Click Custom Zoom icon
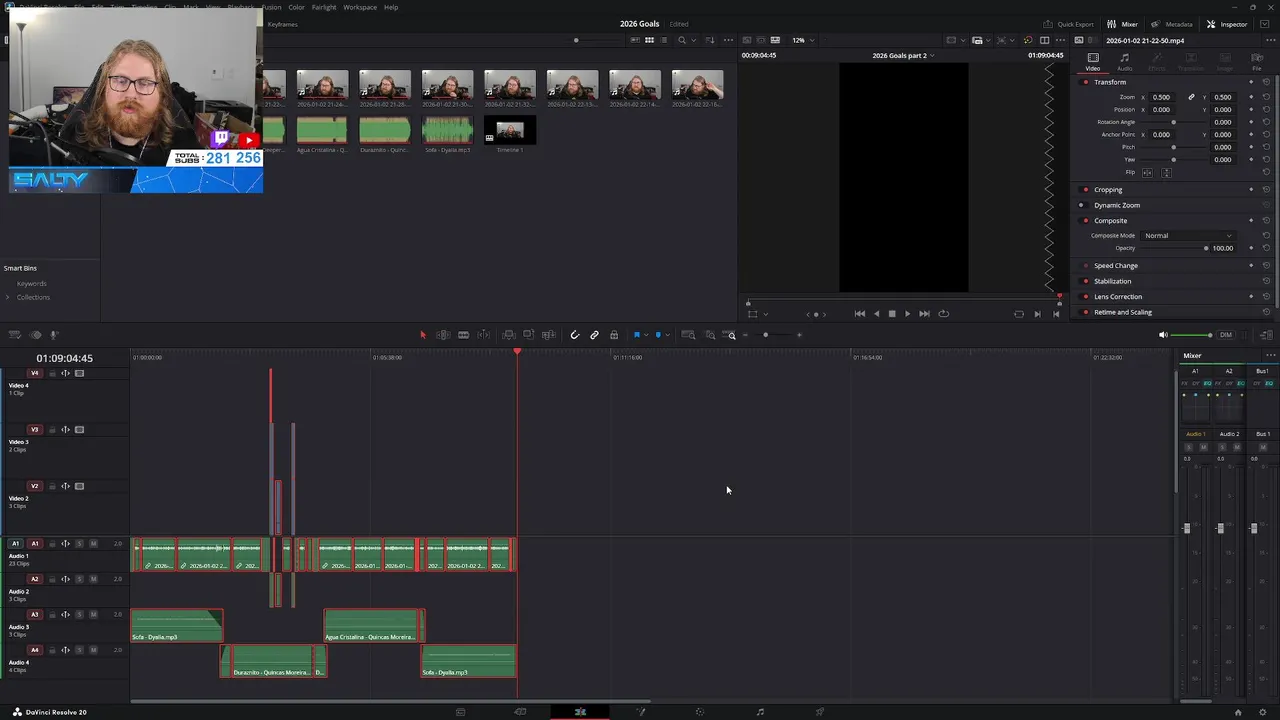The width and height of the screenshot is (1280, 720). [x=731, y=335]
